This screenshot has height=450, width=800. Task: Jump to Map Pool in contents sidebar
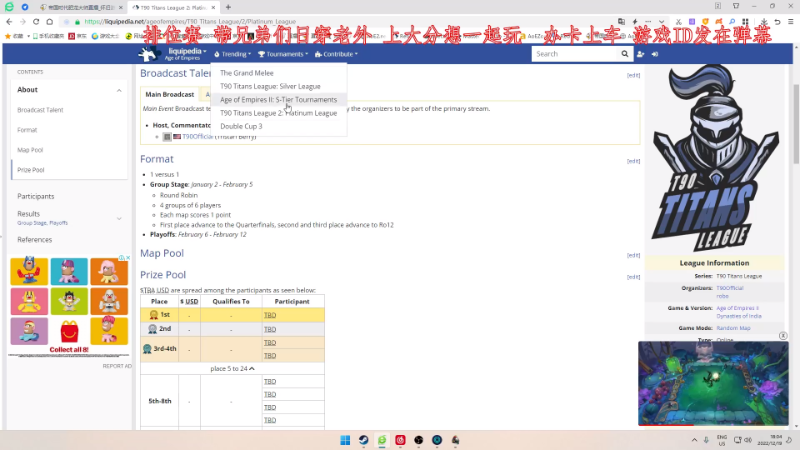(30, 150)
